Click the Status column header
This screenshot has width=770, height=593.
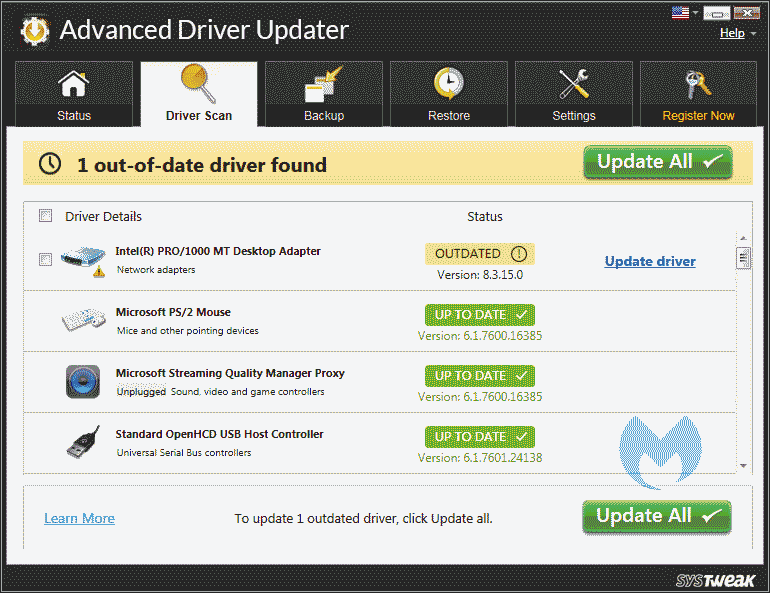pos(484,216)
